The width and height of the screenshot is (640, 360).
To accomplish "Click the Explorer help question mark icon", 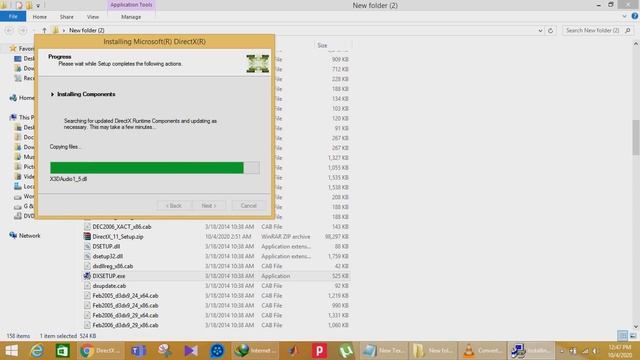I will pyautogui.click(x=635, y=16).
